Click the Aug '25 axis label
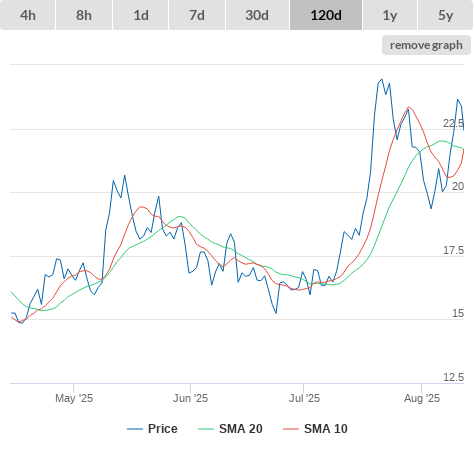The image size is (474, 455). [422, 398]
